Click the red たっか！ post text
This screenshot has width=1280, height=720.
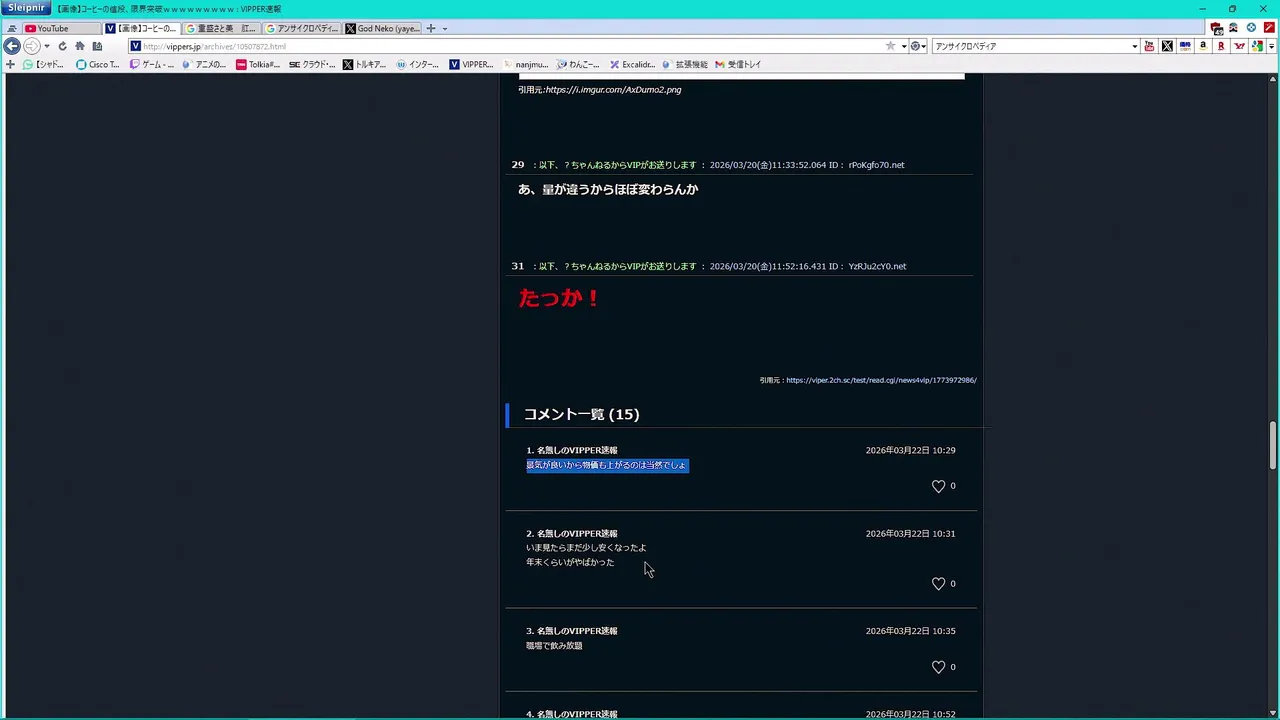[x=559, y=298]
